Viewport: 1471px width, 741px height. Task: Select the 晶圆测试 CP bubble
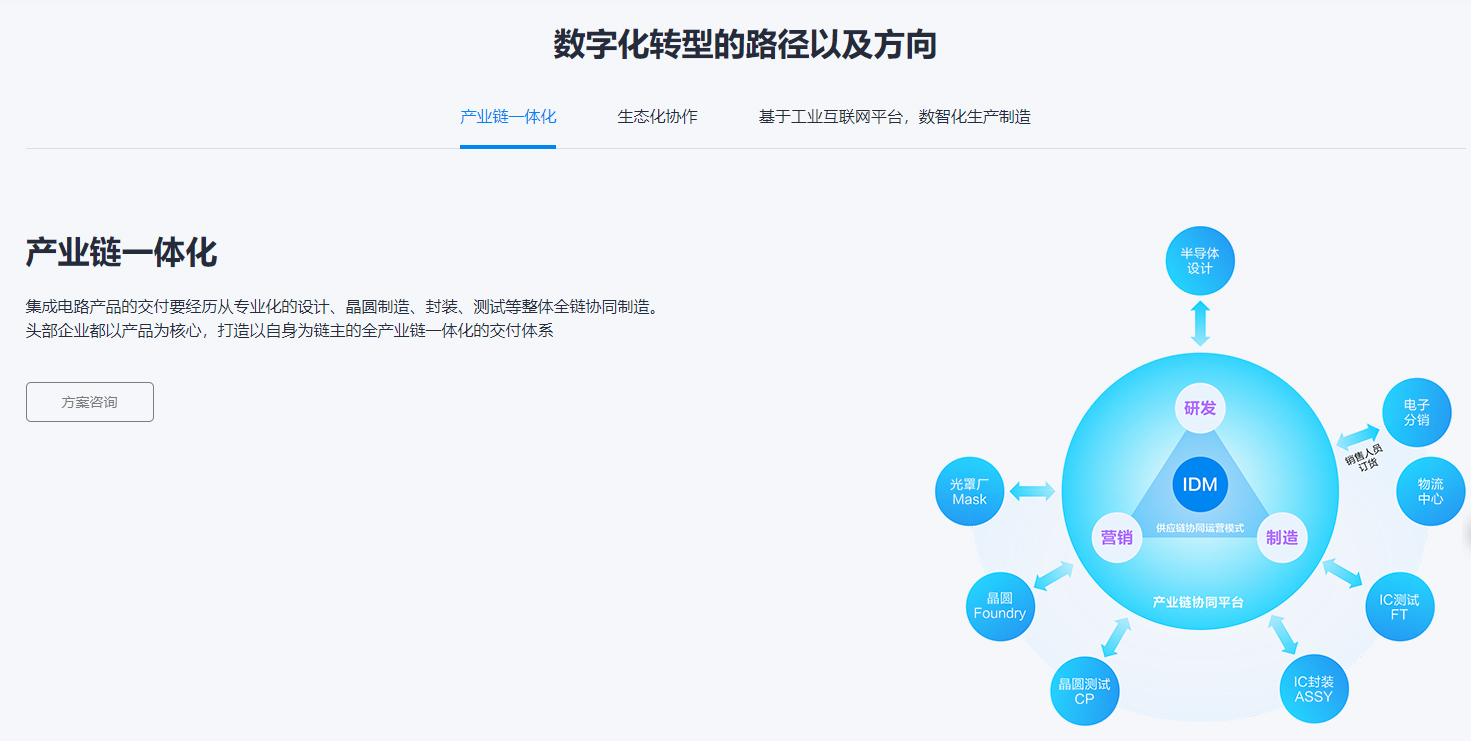click(x=1084, y=691)
